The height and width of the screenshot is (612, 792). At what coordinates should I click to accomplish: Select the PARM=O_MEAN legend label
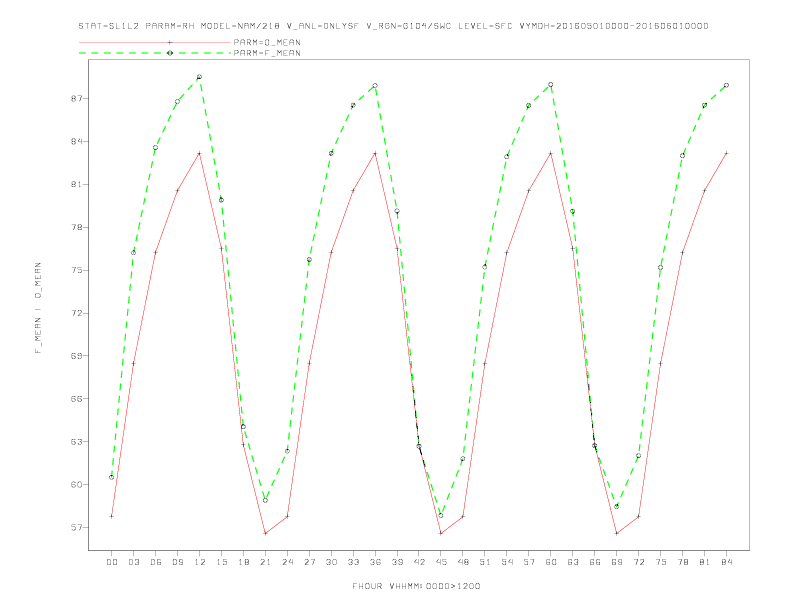267,42
